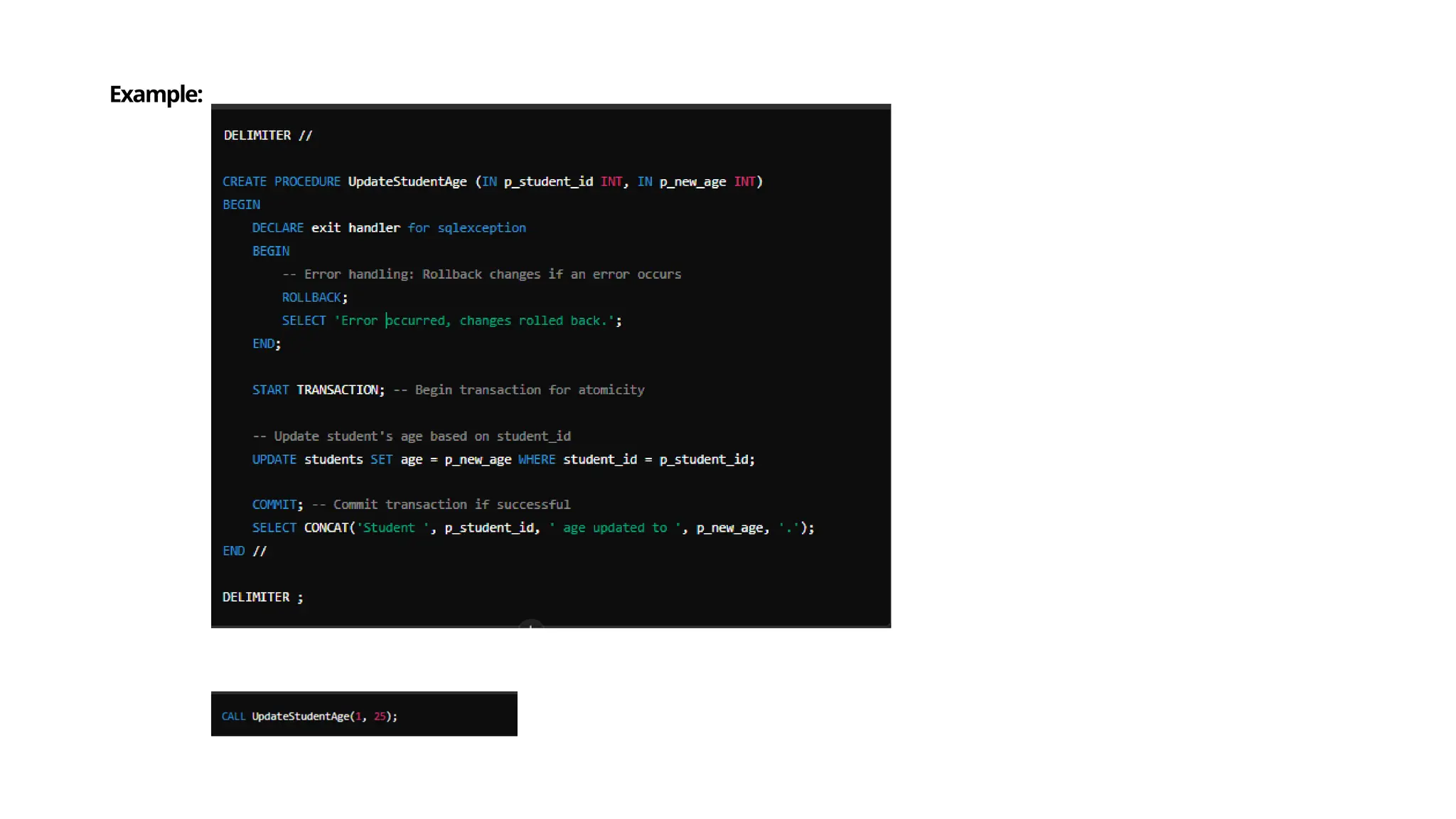
Task: Click the DELIMITER // line at top
Action: tap(267, 135)
